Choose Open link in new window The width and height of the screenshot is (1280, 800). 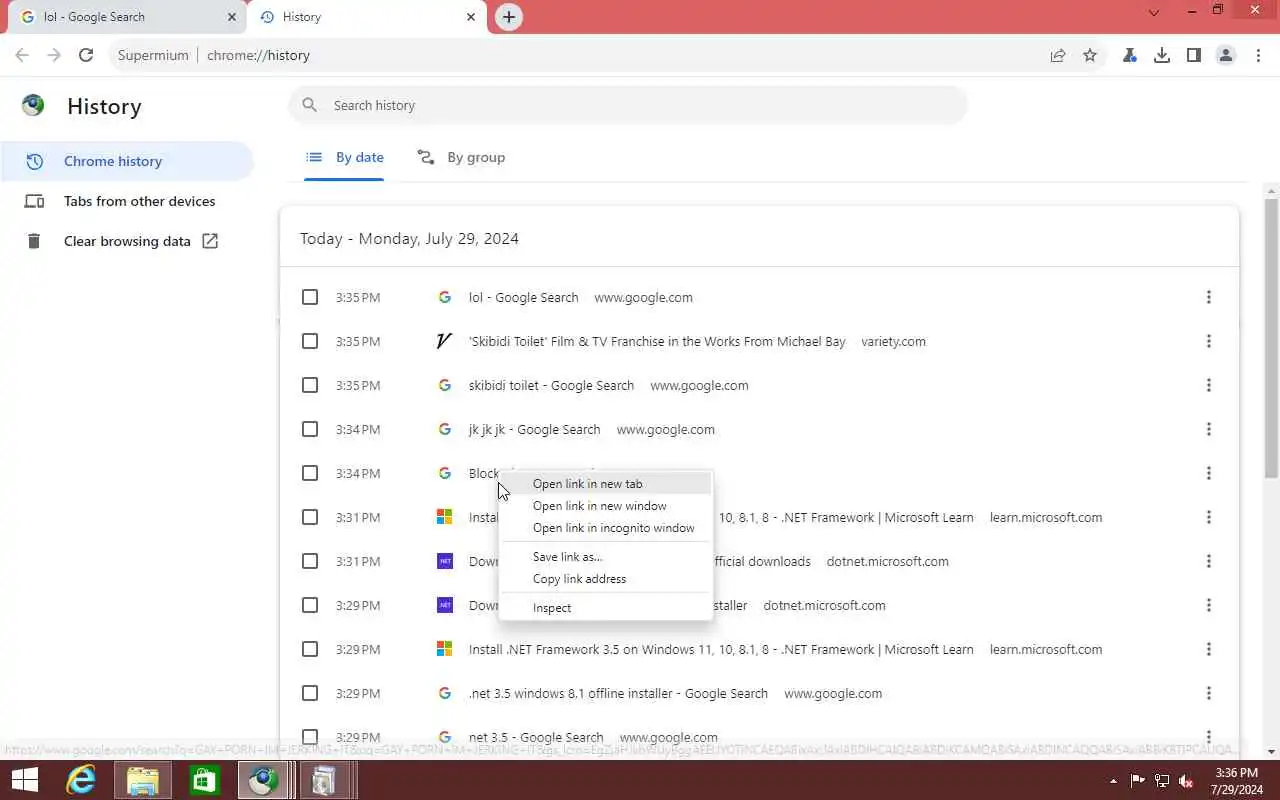click(606, 506)
